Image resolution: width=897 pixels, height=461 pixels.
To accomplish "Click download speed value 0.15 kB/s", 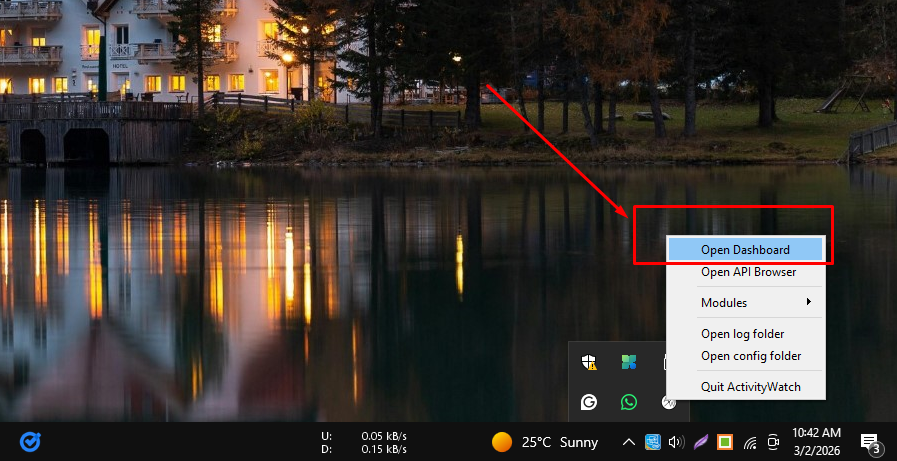I will (x=383, y=448).
